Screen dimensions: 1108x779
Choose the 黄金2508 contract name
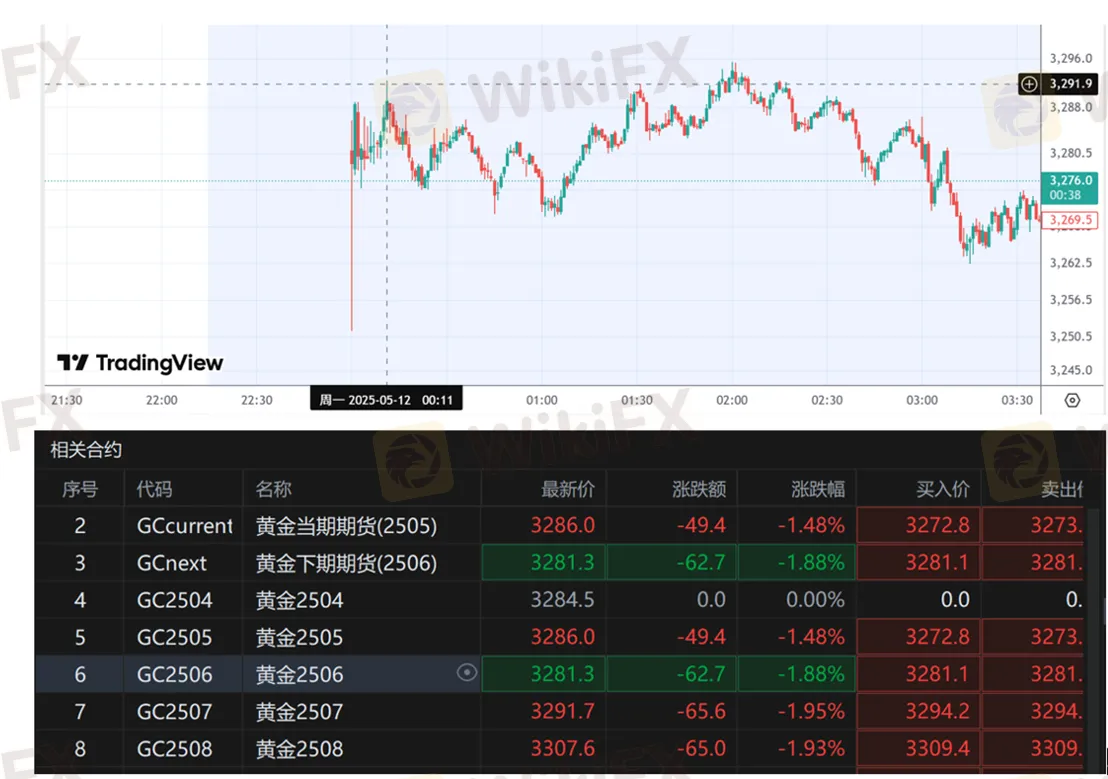click(x=299, y=749)
